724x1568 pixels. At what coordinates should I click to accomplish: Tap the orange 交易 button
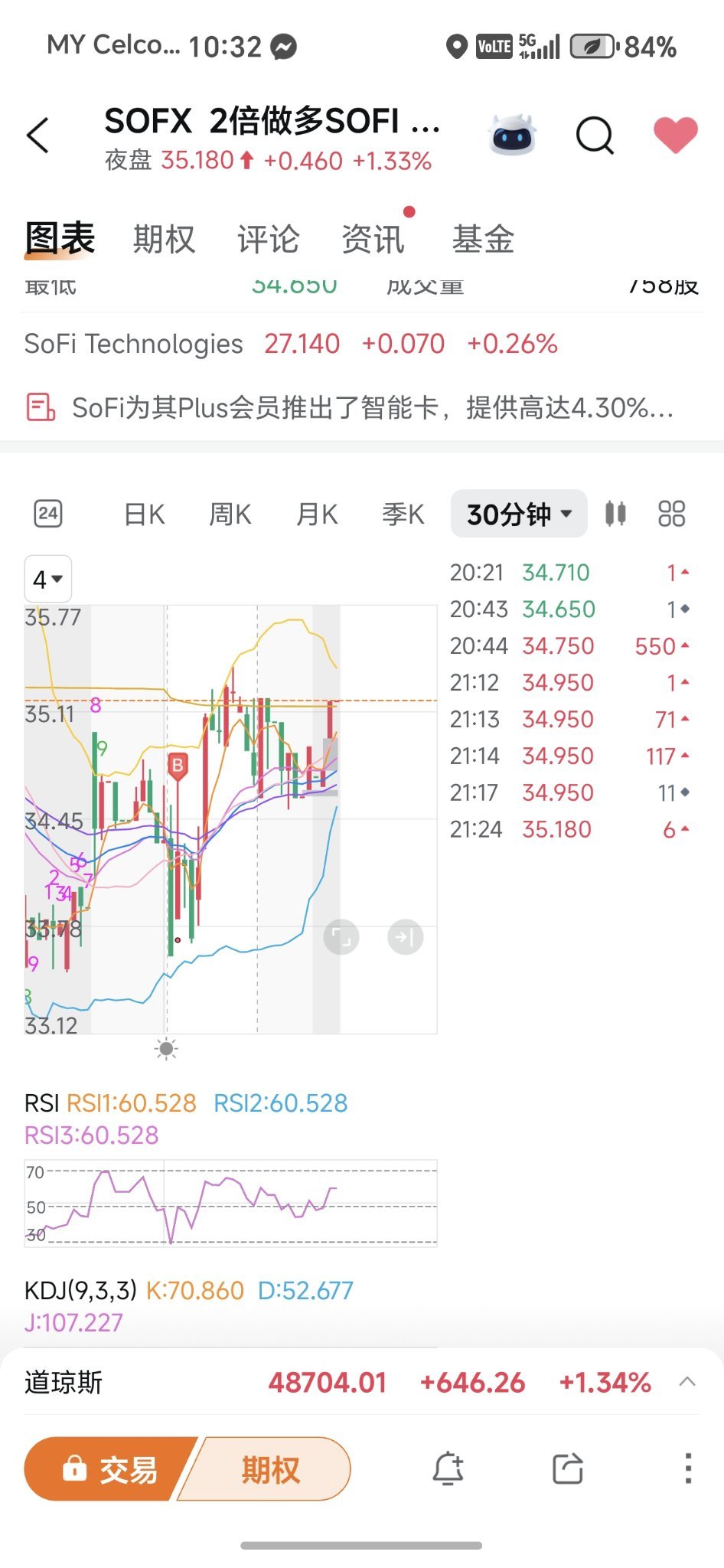click(x=109, y=1468)
